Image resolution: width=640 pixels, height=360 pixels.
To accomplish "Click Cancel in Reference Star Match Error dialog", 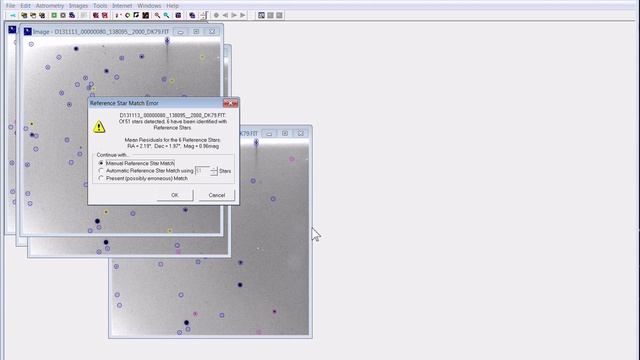I will (x=217, y=195).
